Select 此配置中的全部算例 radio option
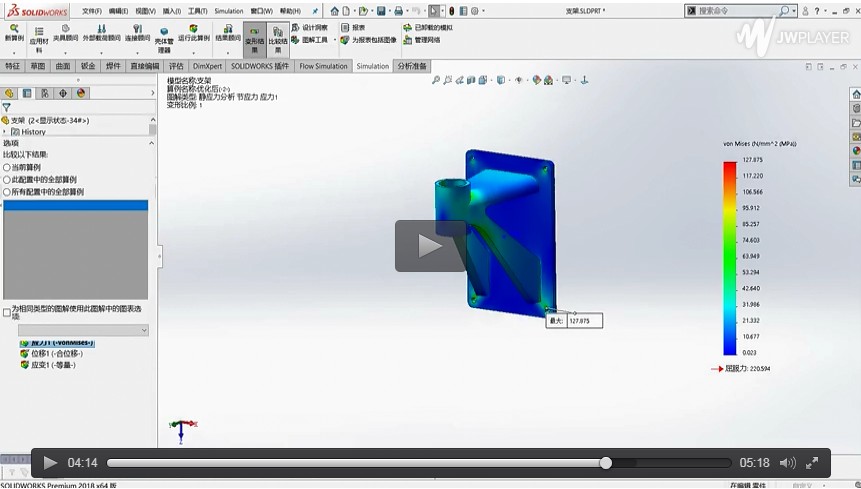 pos(7,180)
